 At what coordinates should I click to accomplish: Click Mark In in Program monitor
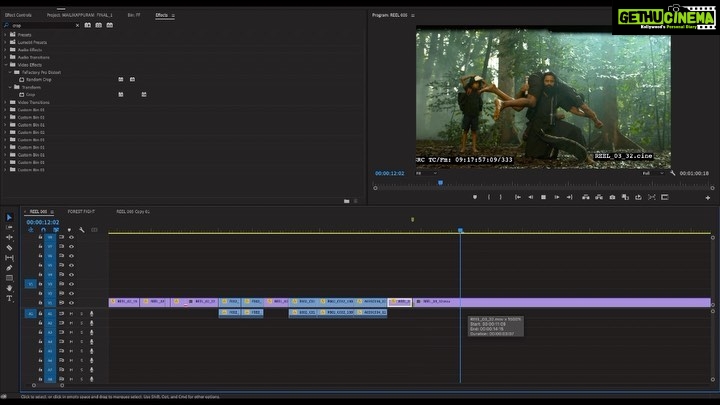[489, 197]
